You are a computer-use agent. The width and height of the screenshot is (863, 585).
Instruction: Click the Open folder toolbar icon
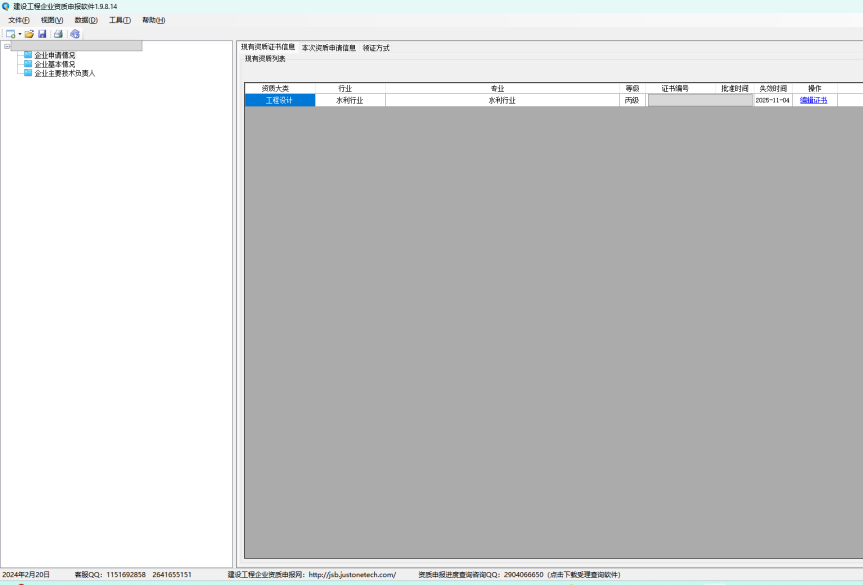click(x=30, y=34)
